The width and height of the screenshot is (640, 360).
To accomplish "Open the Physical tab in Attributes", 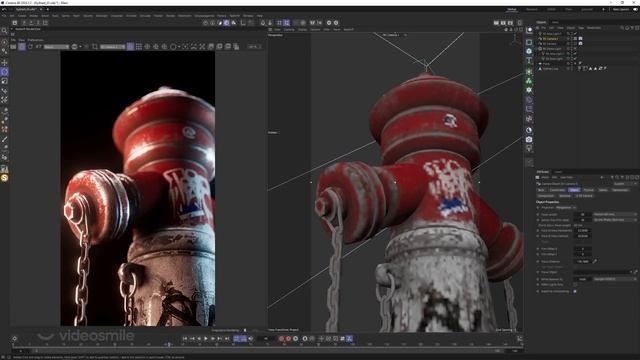I will [x=589, y=190].
